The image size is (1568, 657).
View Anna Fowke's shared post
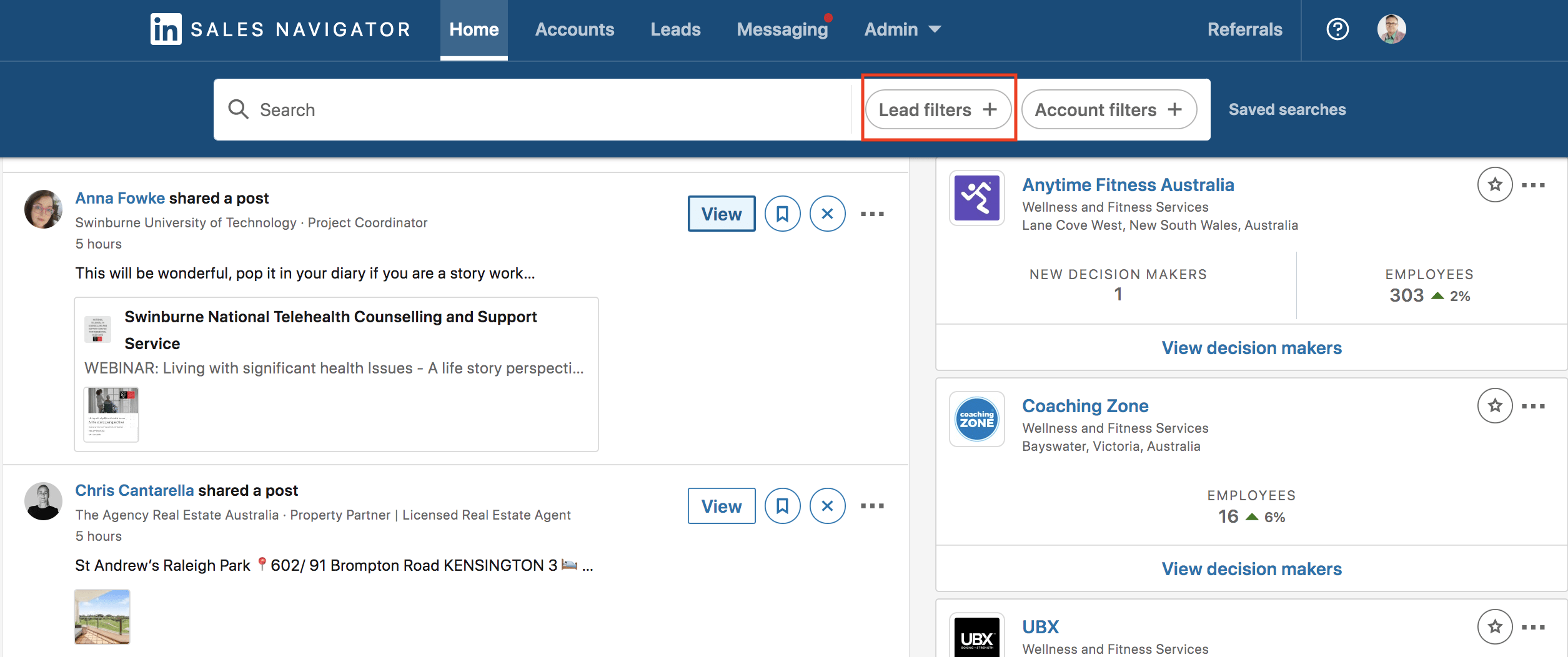click(722, 214)
